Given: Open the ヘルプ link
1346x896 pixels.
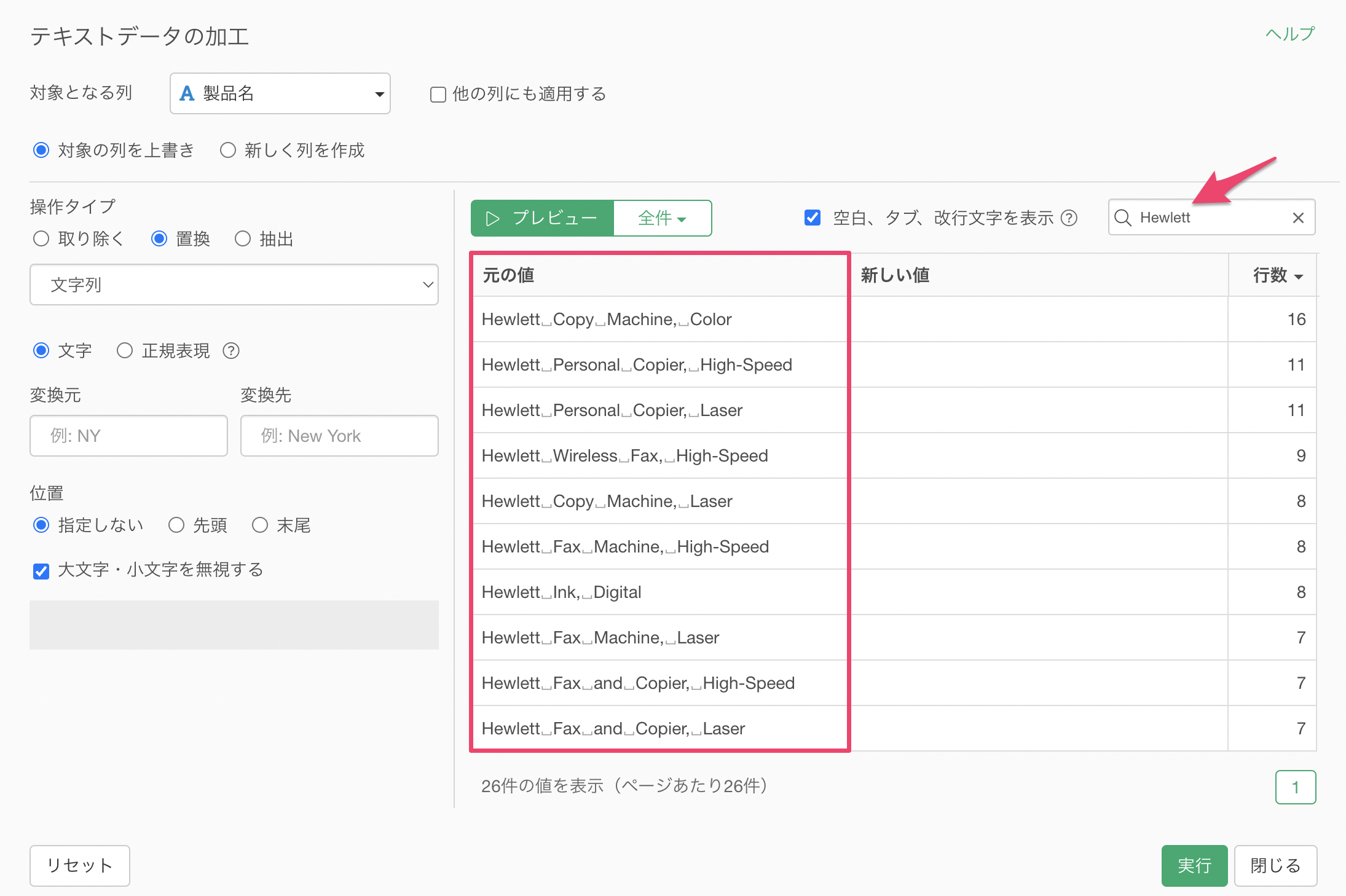Looking at the screenshot, I should point(1290,34).
